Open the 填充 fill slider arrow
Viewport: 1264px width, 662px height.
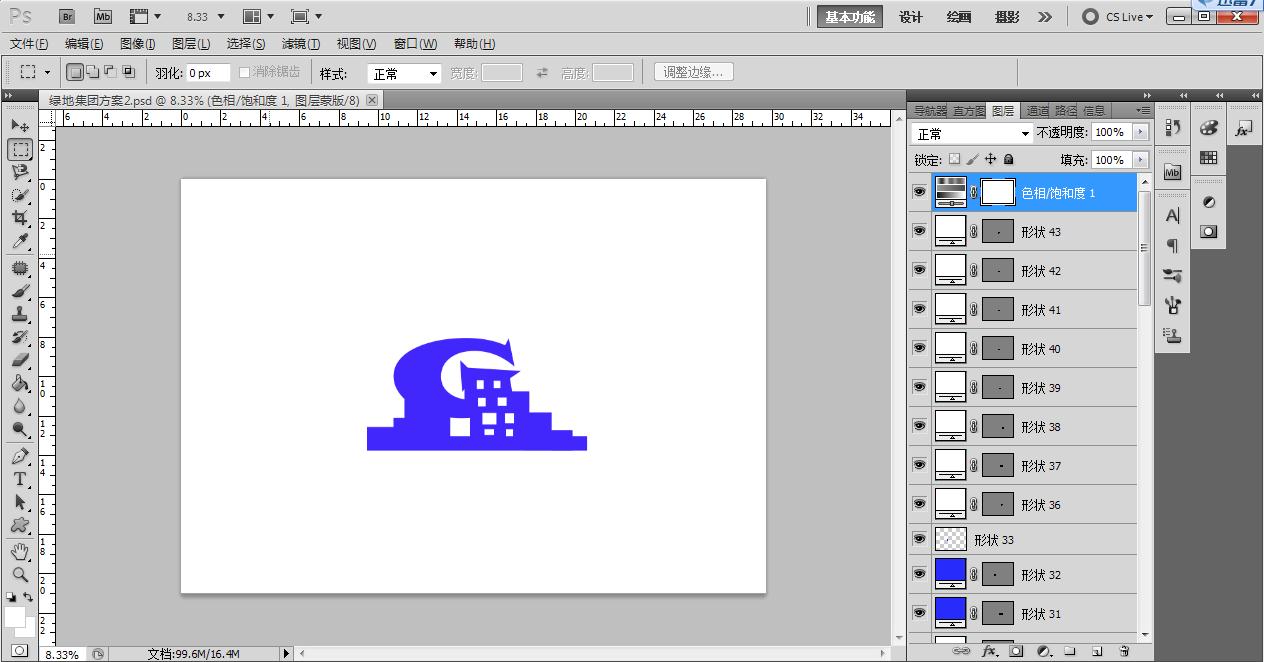coord(1140,160)
